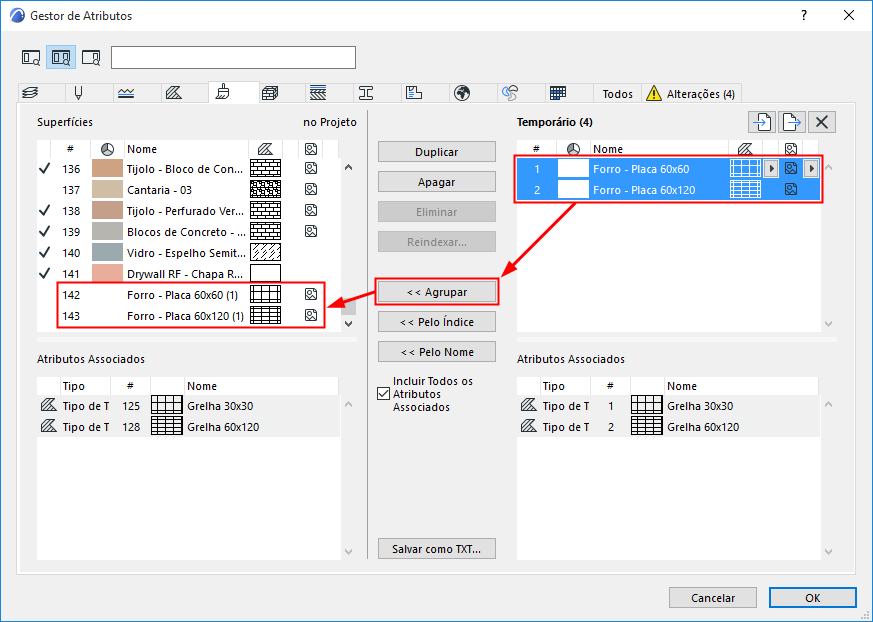Click the color swatch of Drywall RF - Chapa R...
Viewport: 873px width, 622px height.
[107, 273]
